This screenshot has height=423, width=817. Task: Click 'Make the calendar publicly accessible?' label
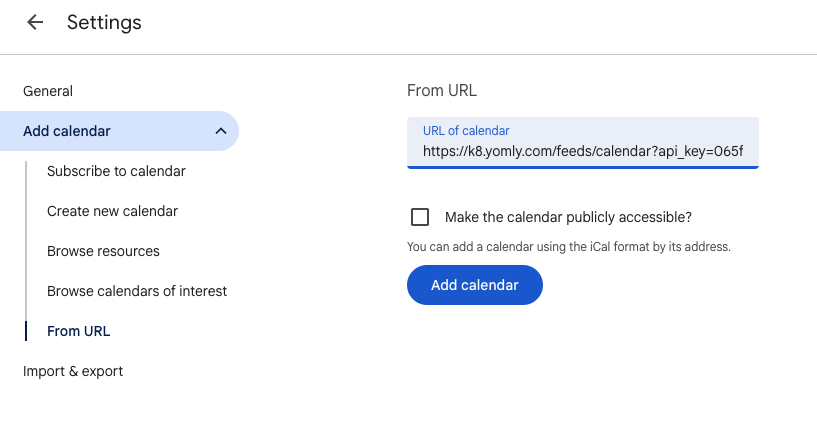coord(568,217)
